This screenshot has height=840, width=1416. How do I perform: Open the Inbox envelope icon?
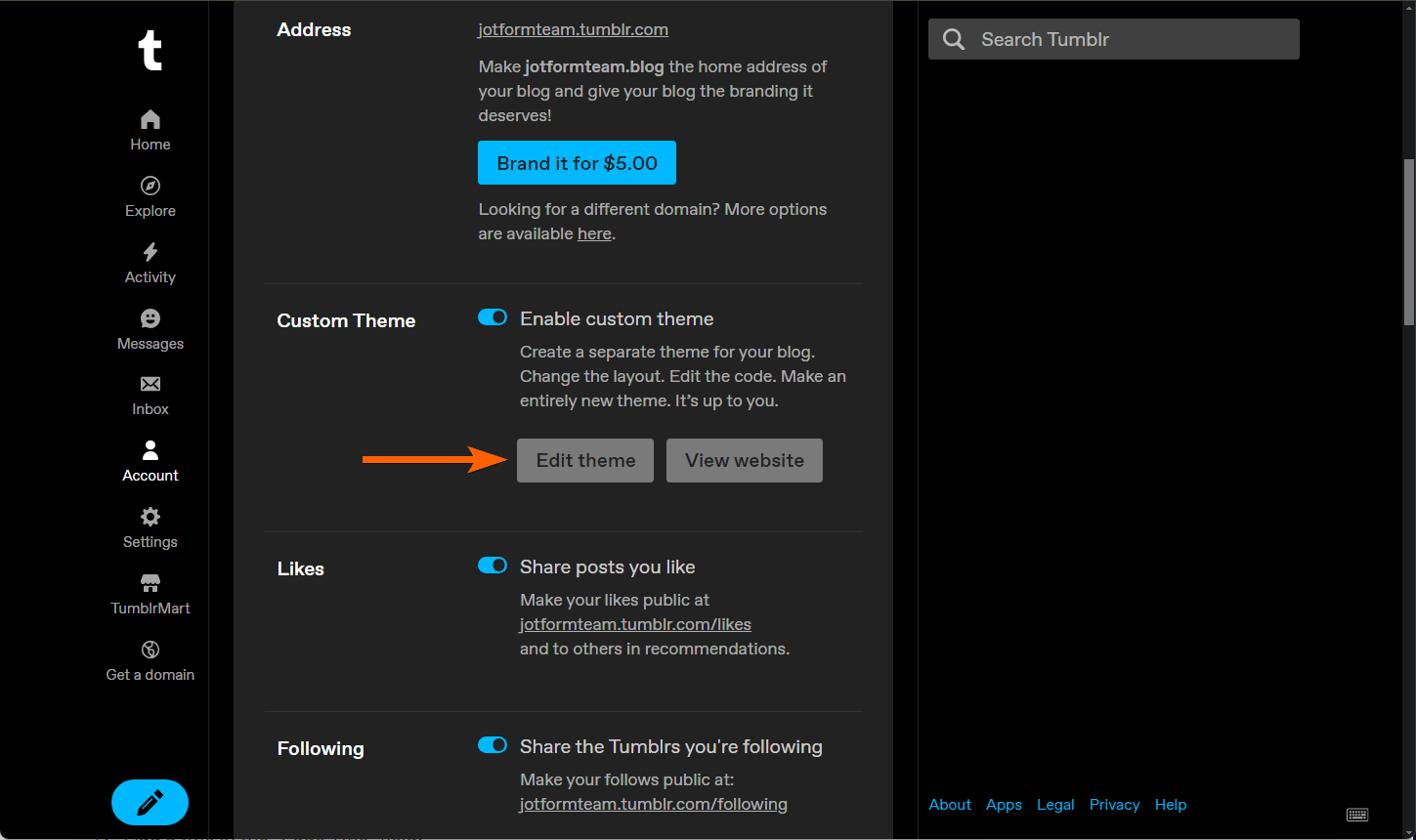coord(150,384)
